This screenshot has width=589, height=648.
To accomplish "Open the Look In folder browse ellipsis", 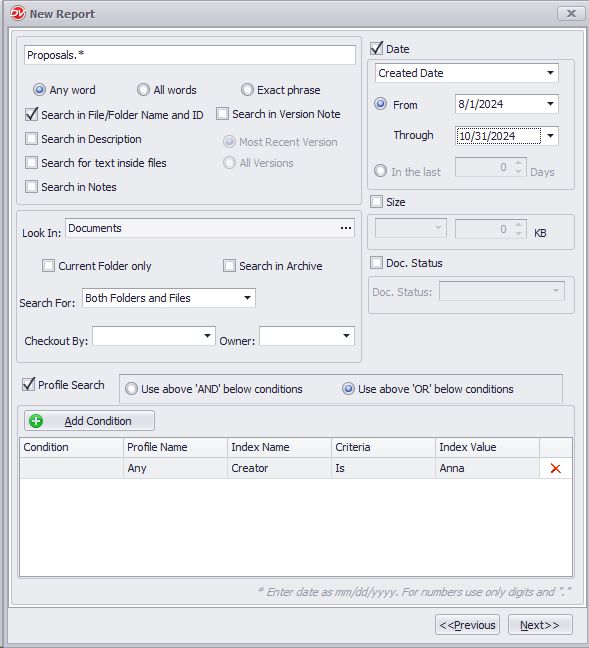I will tap(346, 228).
